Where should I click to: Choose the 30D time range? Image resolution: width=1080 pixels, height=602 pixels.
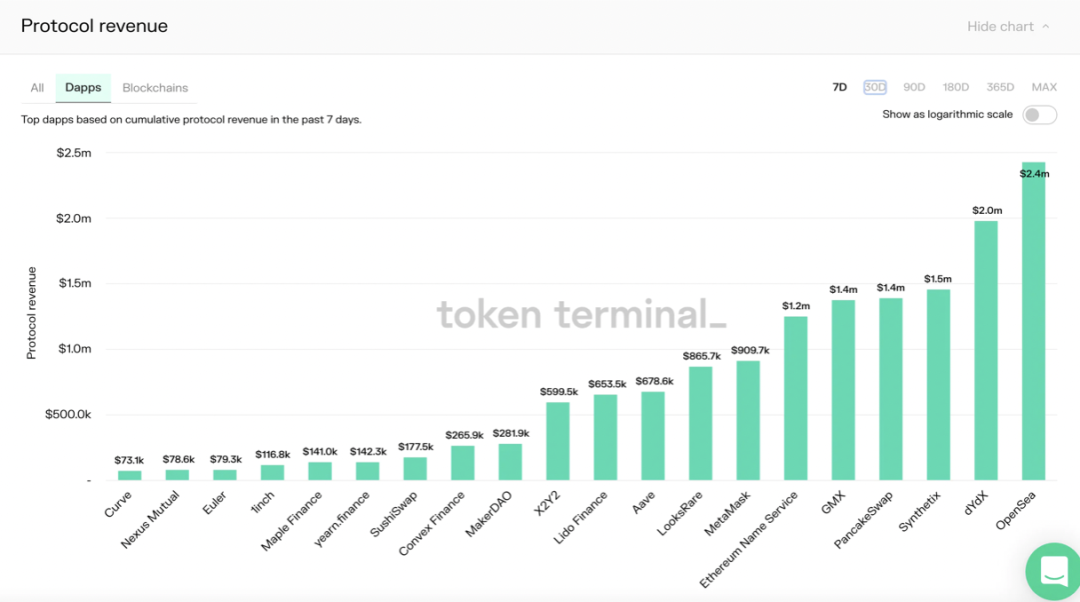click(875, 87)
